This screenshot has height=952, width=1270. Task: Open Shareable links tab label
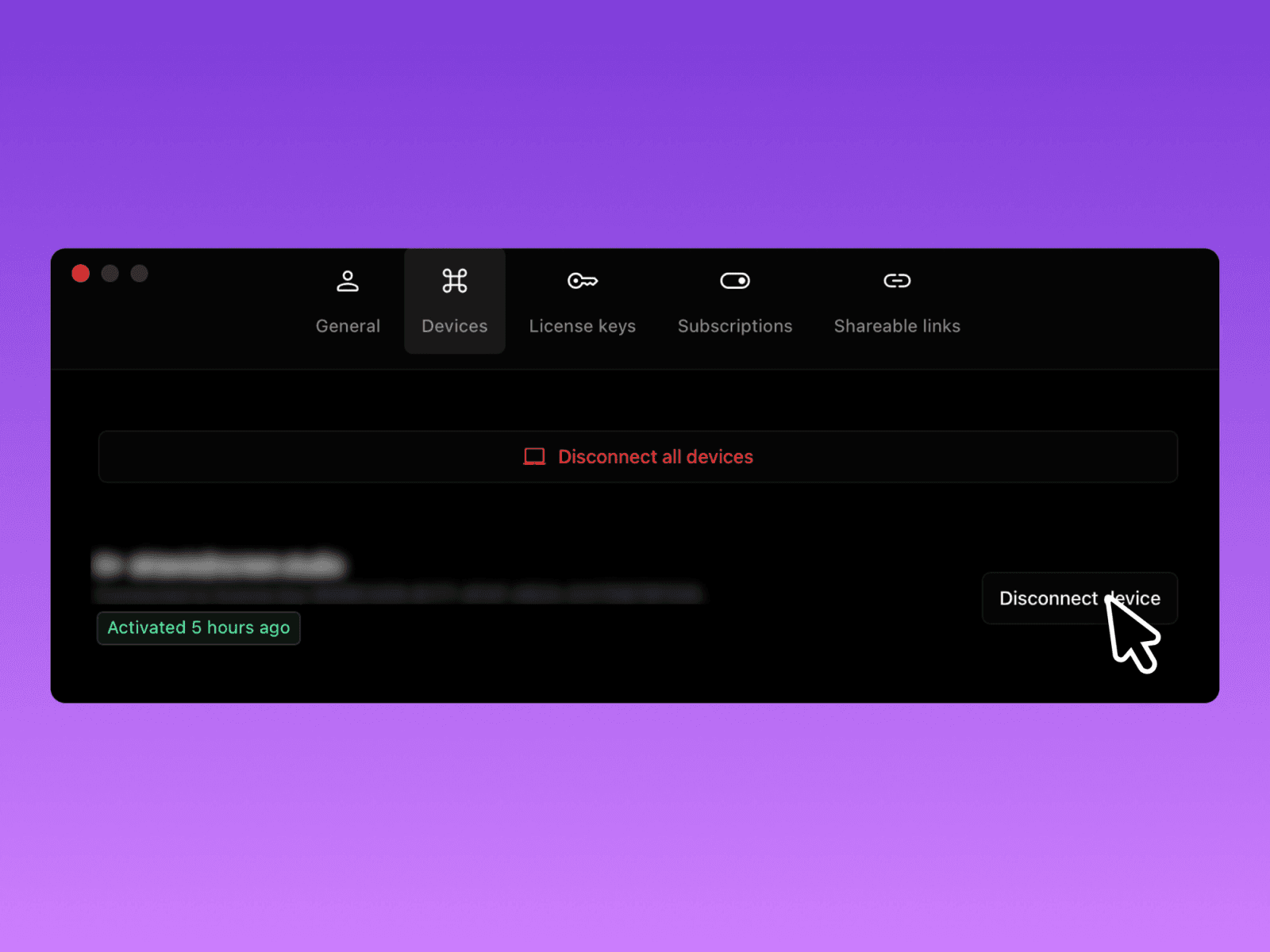897,326
